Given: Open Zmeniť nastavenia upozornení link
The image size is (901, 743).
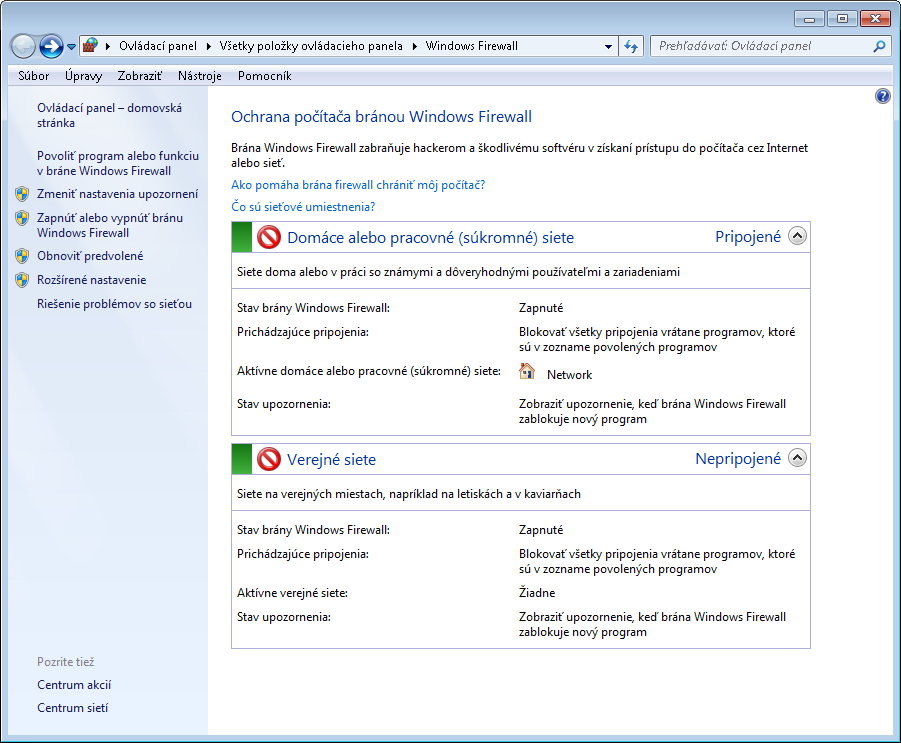Looking at the screenshot, I should [117, 194].
